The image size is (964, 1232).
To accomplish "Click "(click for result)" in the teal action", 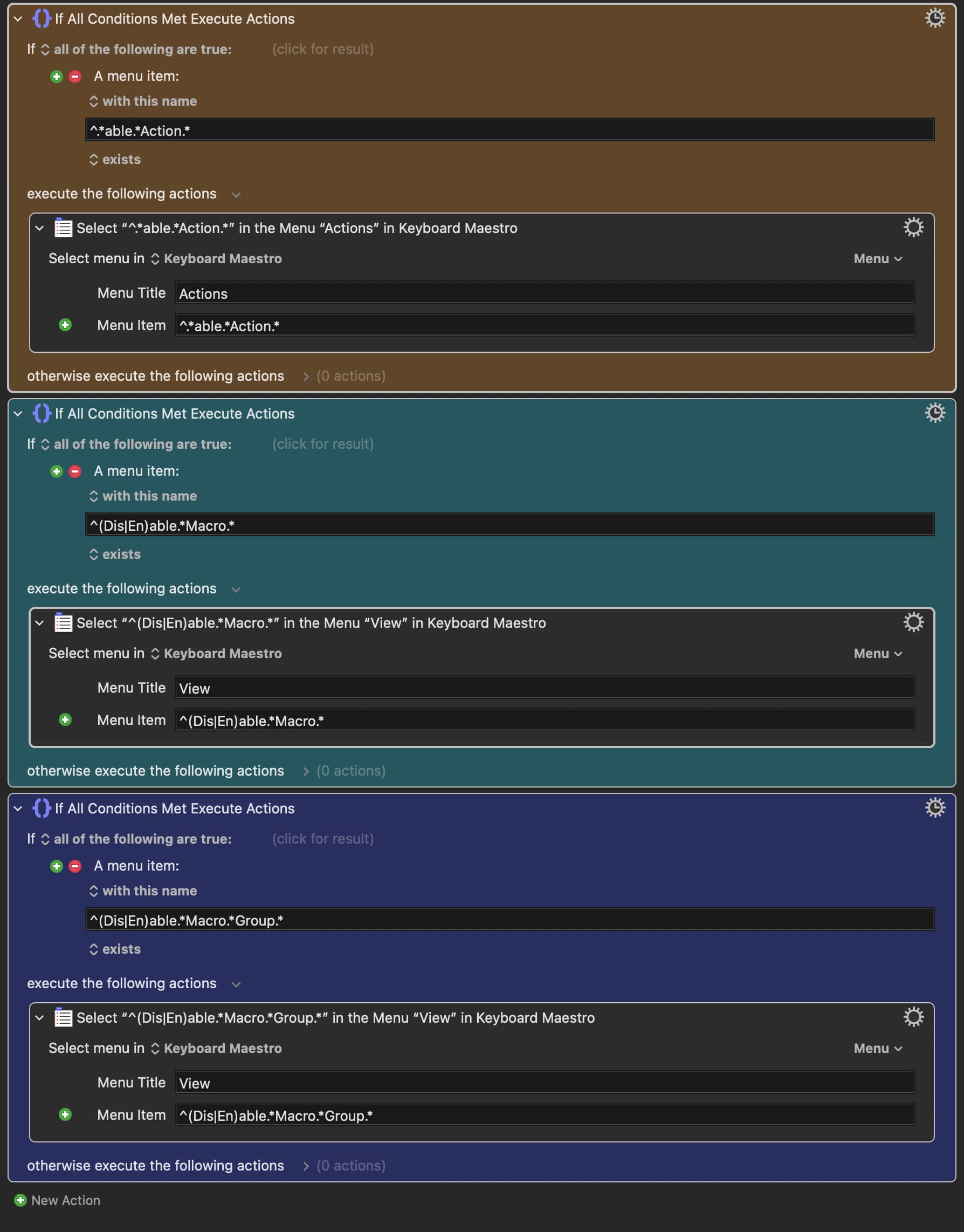I will click(323, 444).
